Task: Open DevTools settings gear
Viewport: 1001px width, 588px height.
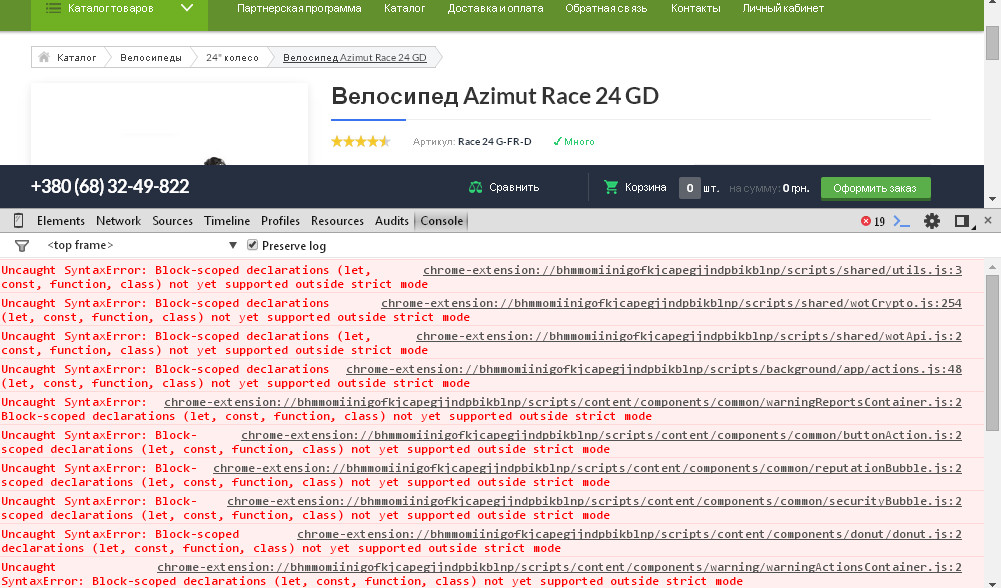Action: coord(931,221)
